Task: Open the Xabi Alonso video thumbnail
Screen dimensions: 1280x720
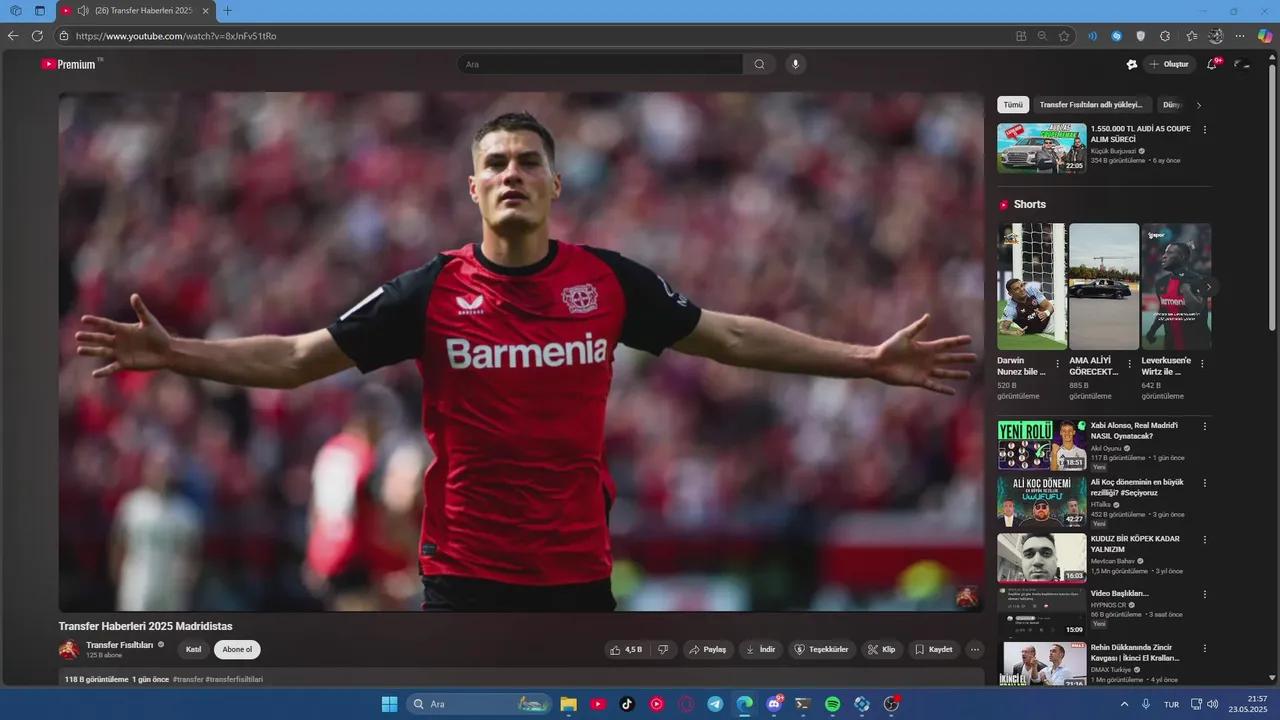Action: (1041, 443)
